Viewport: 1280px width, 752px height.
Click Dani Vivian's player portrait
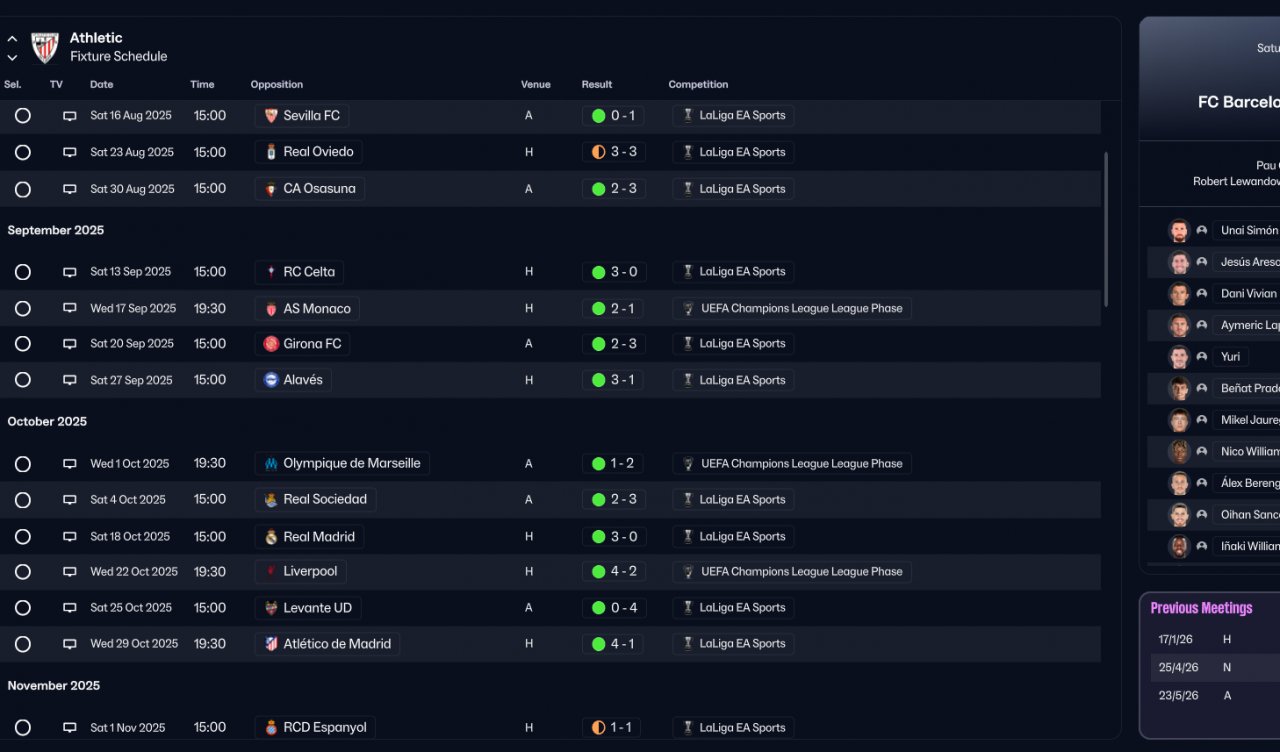point(1180,294)
